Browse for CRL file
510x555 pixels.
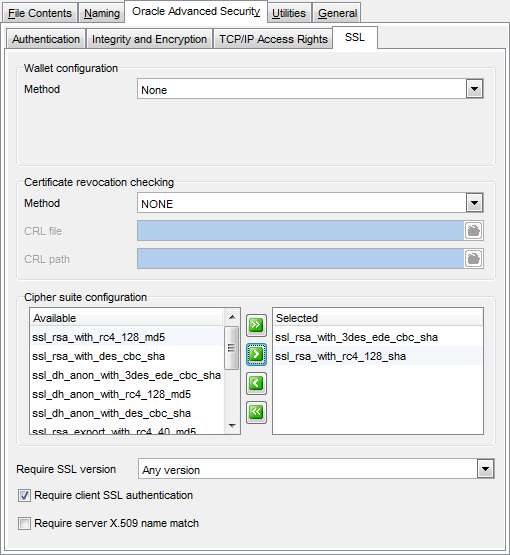click(x=473, y=231)
